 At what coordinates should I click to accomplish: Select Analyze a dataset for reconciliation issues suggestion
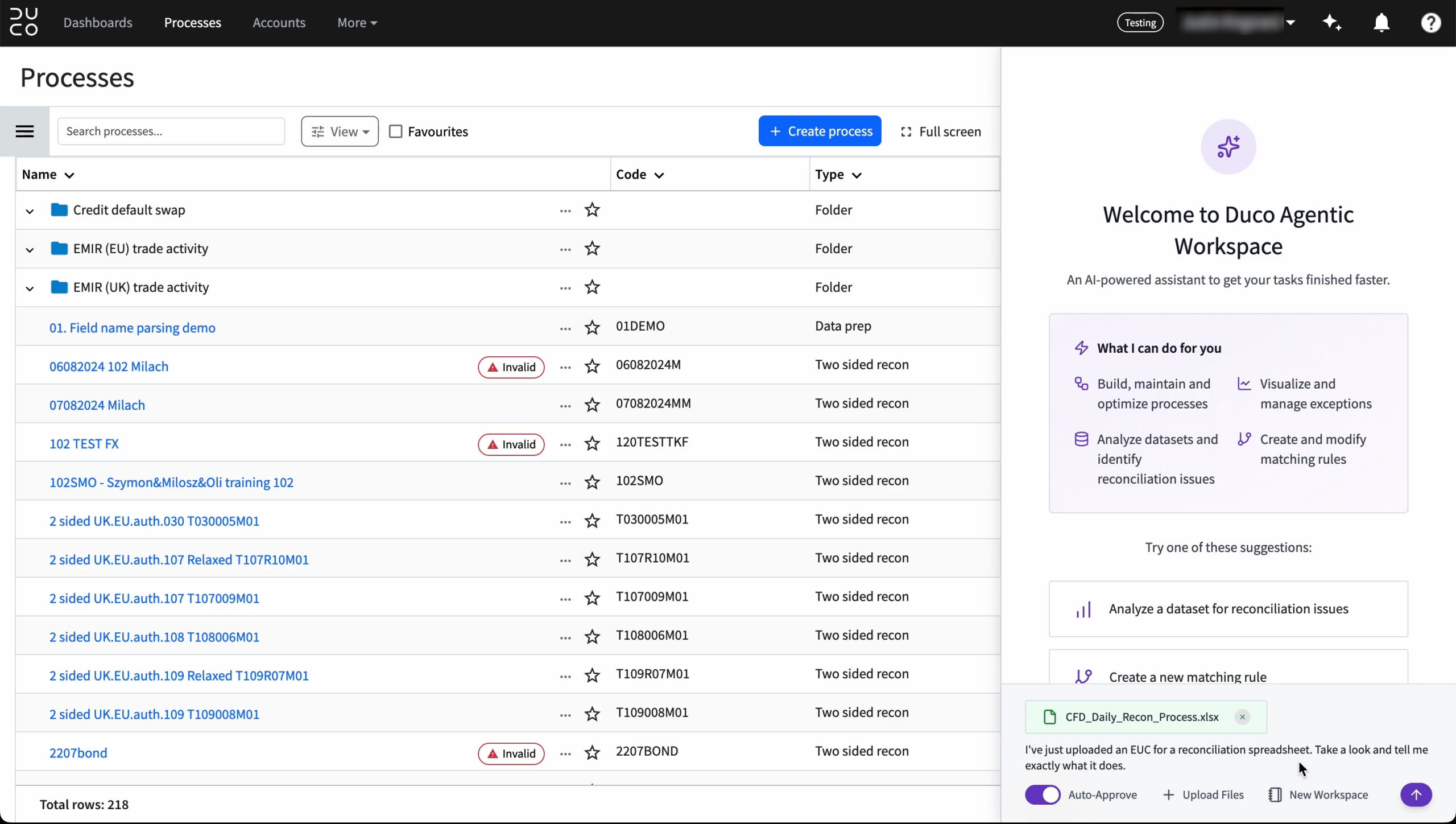(x=1228, y=609)
